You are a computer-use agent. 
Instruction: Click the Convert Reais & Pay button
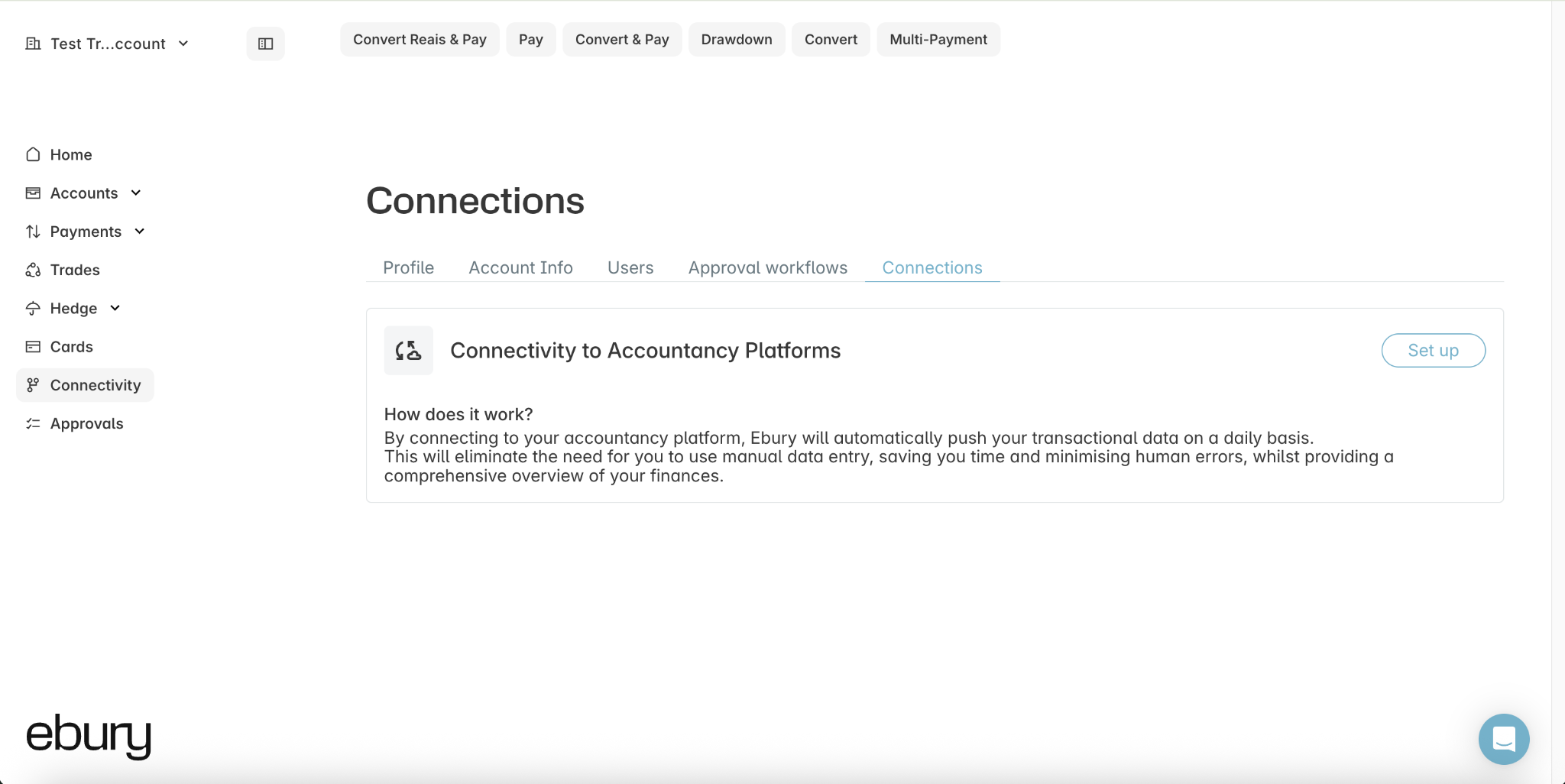click(x=420, y=40)
